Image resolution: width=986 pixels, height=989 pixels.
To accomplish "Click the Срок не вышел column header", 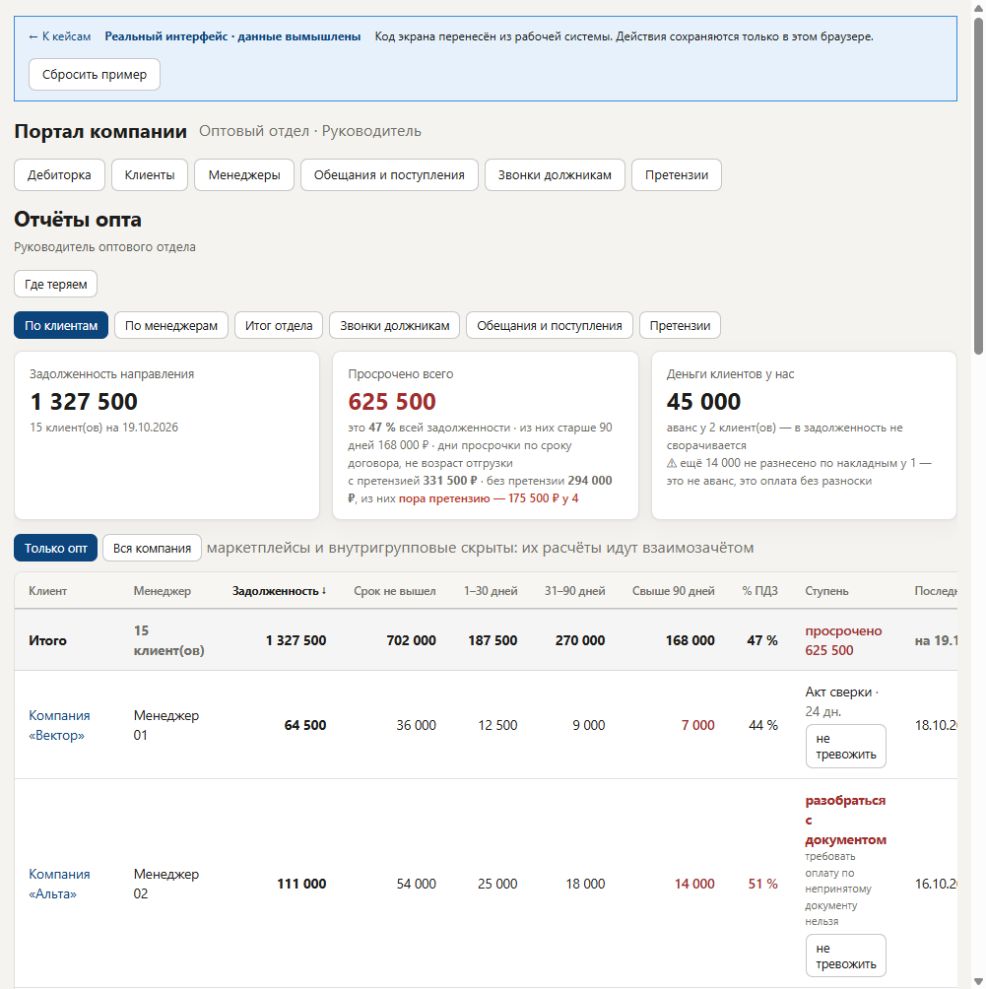I will click(x=395, y=591).
